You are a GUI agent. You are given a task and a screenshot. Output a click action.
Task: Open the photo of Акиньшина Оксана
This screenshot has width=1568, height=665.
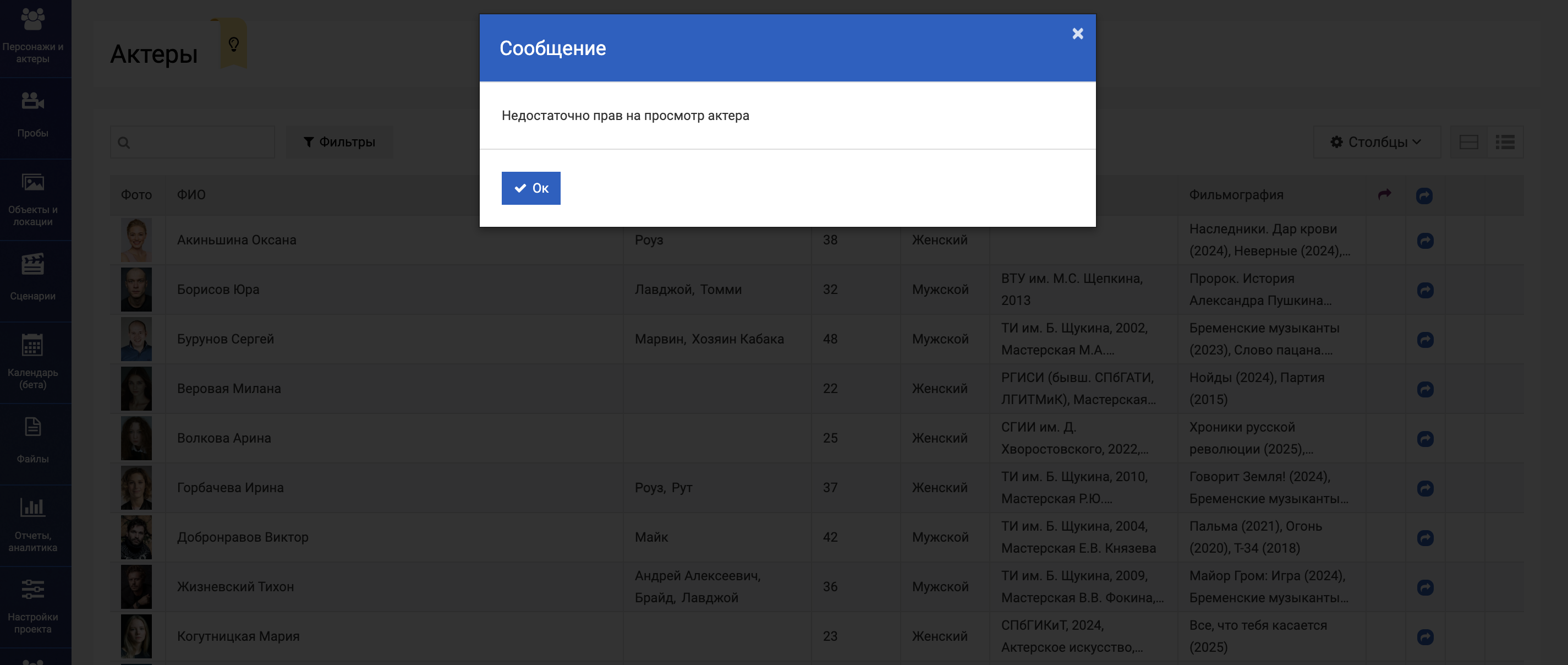[x=136, y=240]
